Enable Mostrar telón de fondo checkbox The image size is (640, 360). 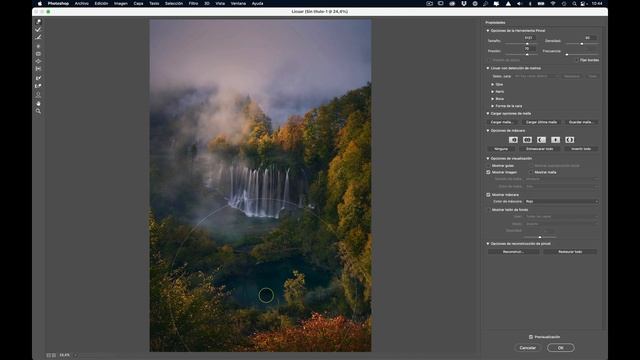489,210
